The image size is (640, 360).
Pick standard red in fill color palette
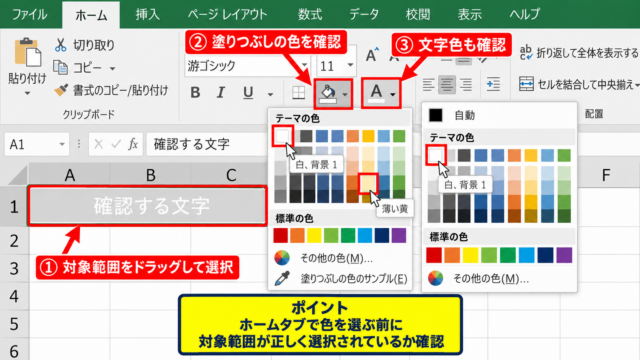pyautogui.click(x=280, y=236)
